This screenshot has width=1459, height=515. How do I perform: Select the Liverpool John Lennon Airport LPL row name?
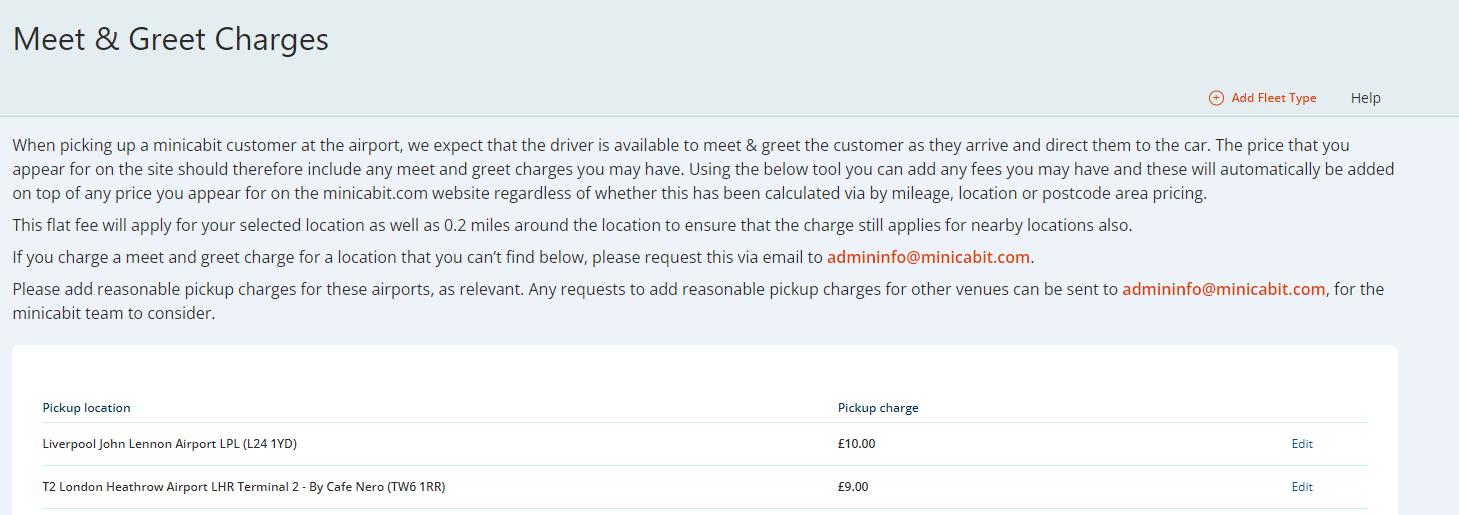pyautogui.click(x=170, y=444)
